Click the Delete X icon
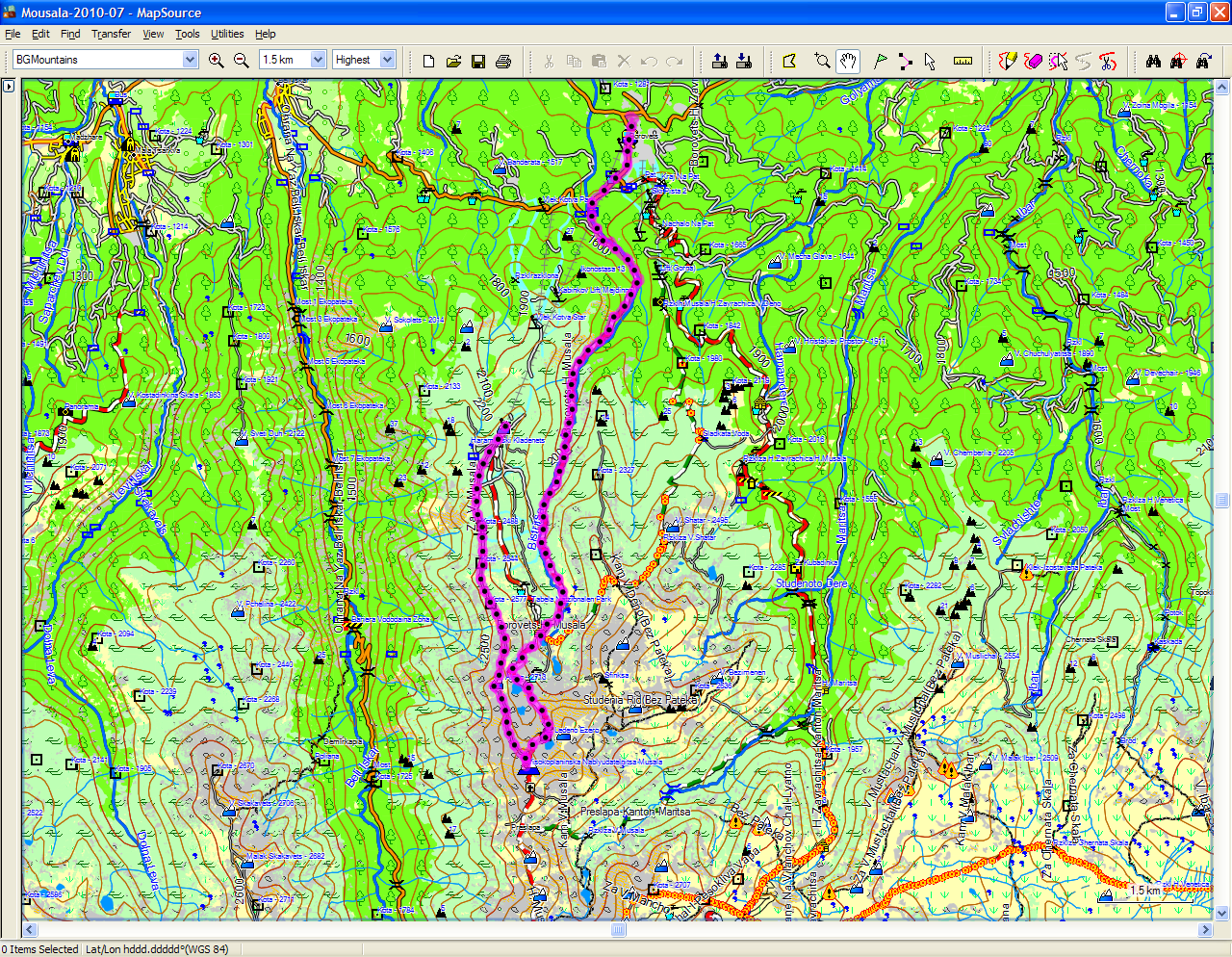1232x957 pixels. (624, 61)
